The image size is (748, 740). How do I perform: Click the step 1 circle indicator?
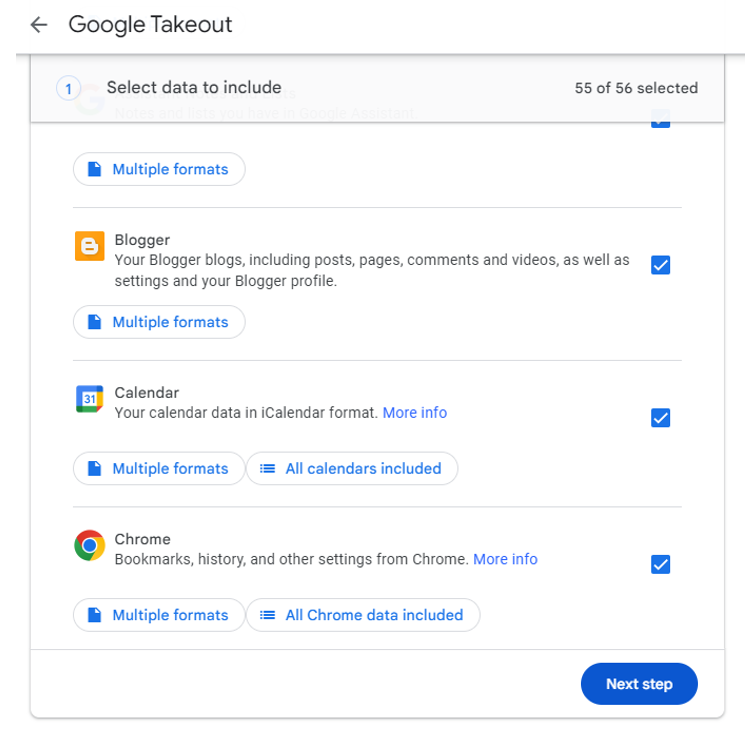click(x=68, y=88)
